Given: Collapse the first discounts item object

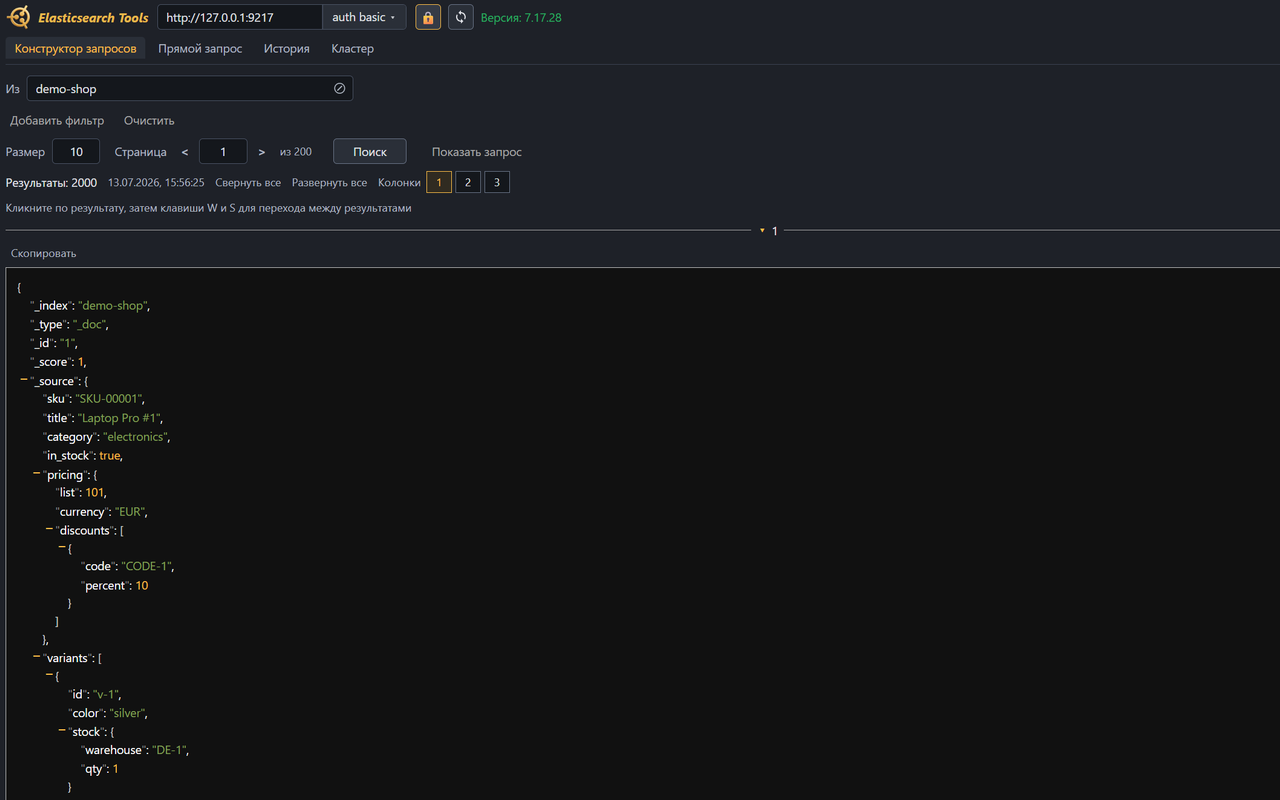Looking at the screenshot, I should pos(61,548).
